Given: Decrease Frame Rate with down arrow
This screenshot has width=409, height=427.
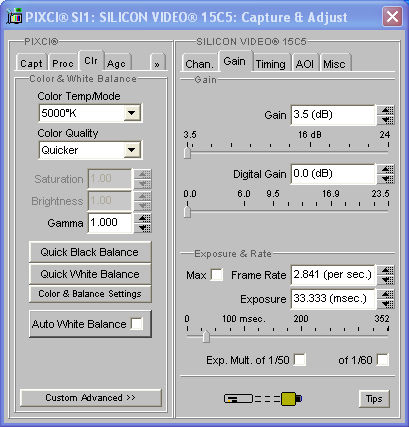Looking at the screenshot, I should pos(386,280).
